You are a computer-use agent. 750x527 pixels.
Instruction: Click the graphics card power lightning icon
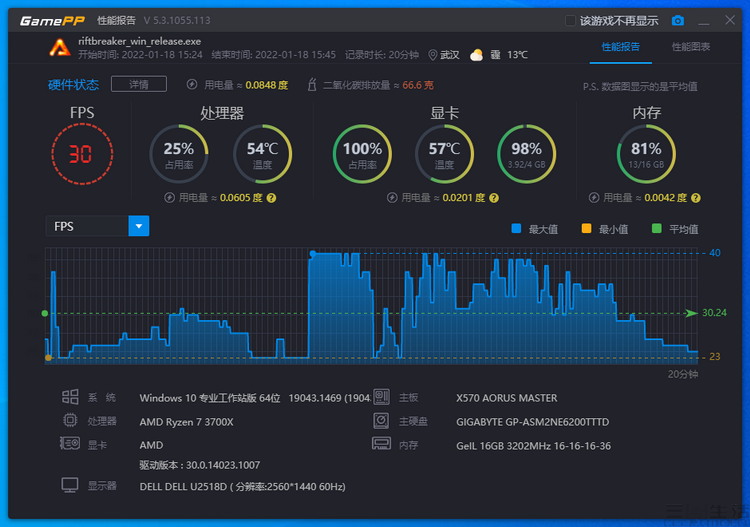392,198
